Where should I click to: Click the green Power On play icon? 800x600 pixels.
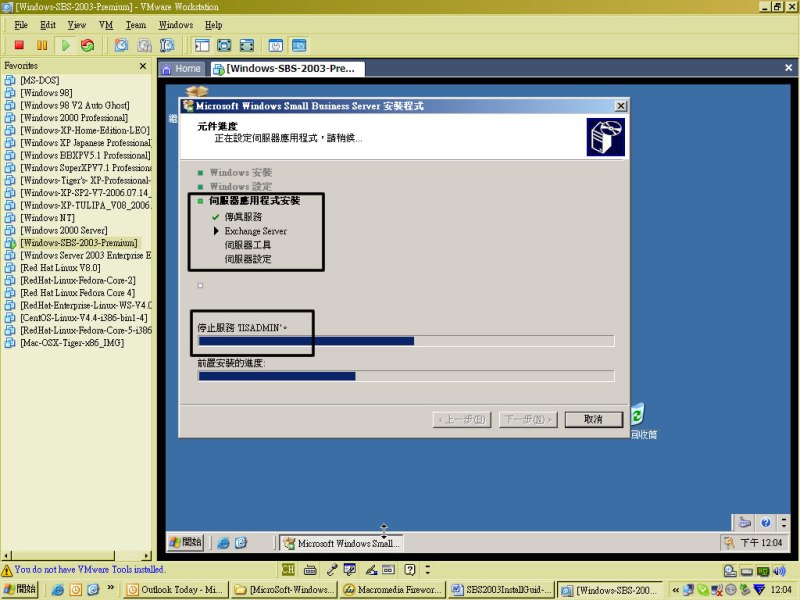(65, 45)
